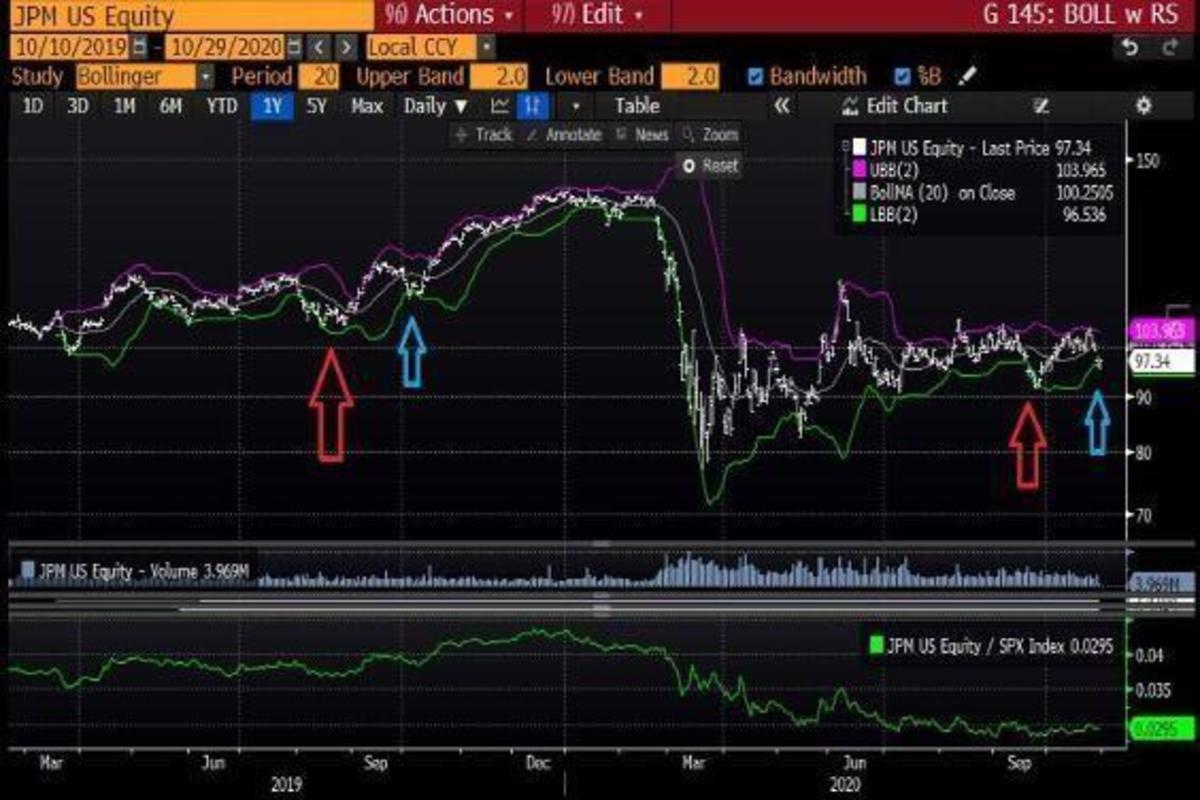1200x800 pixels.
Task: Click the pencil icon beside %B
Action: coord(966,77)
